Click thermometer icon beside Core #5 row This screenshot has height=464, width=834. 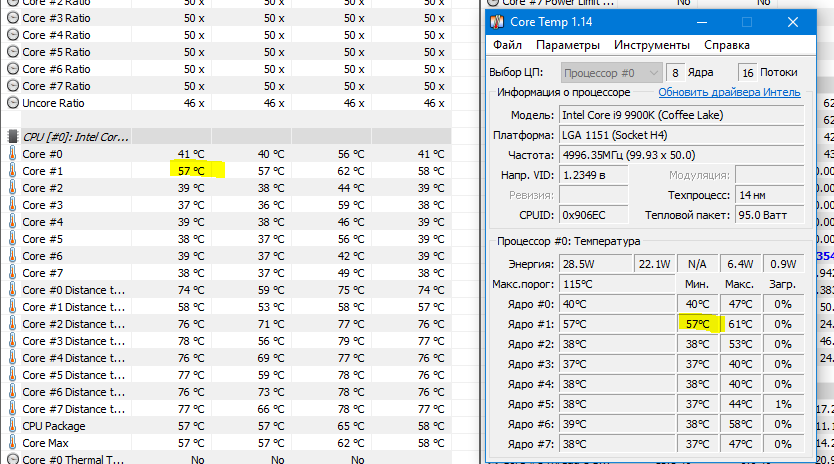(12, 239)
